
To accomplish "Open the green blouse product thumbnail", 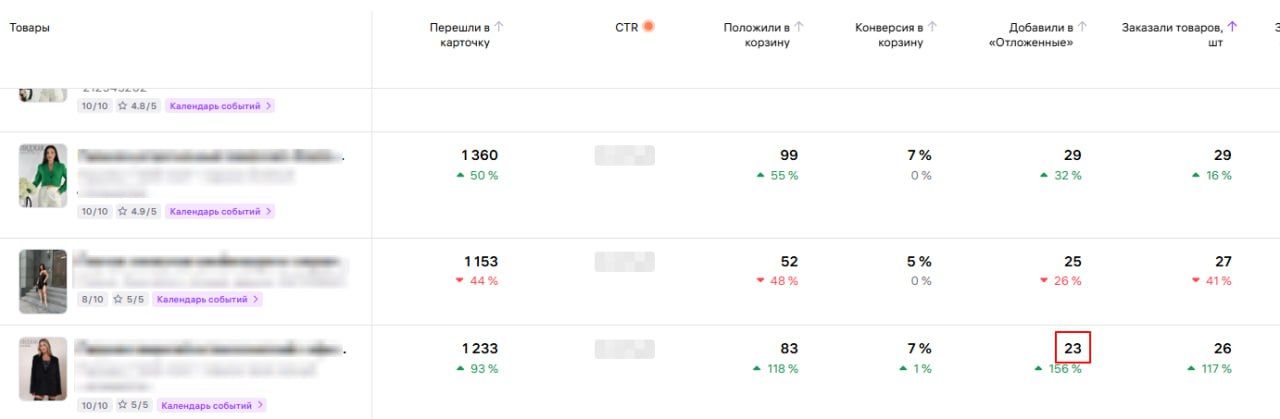I will coord(43,175).
